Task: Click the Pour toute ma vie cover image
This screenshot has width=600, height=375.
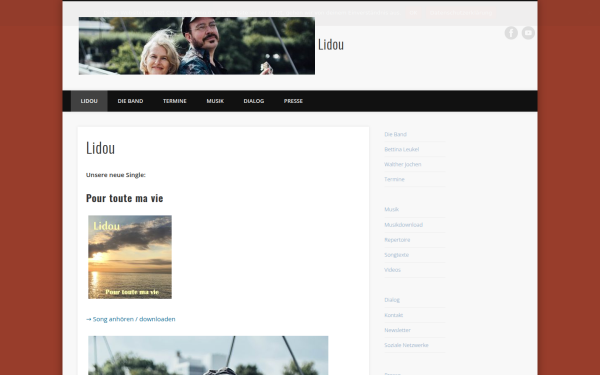Action: (130, 257)
